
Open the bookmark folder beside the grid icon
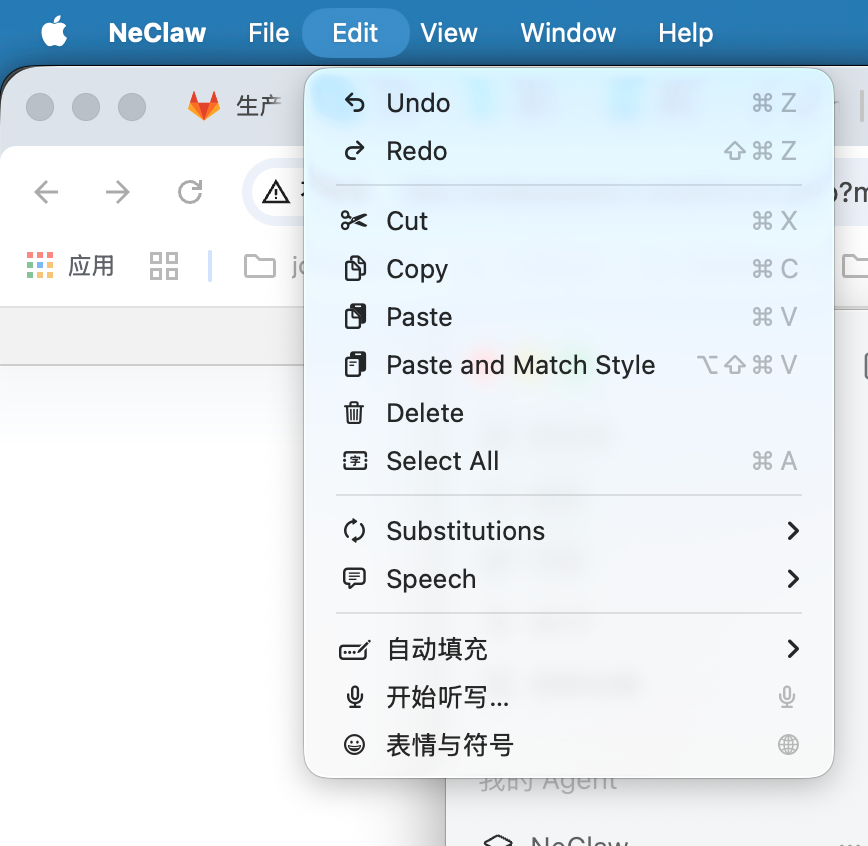pos(274,266)
